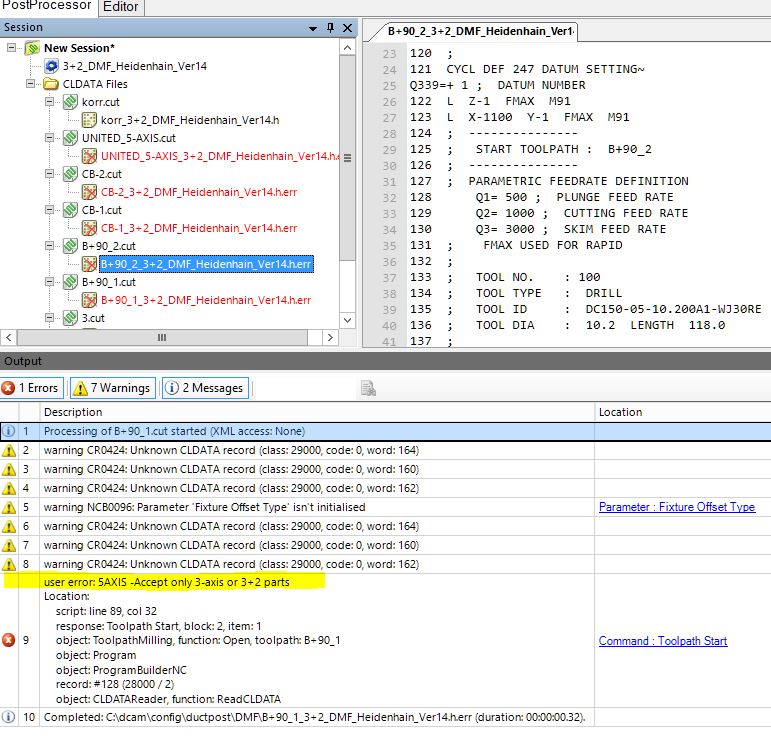771x744 pixels.
Task: Toggle the 7 Warnings filter
Action: coord(113,388)
